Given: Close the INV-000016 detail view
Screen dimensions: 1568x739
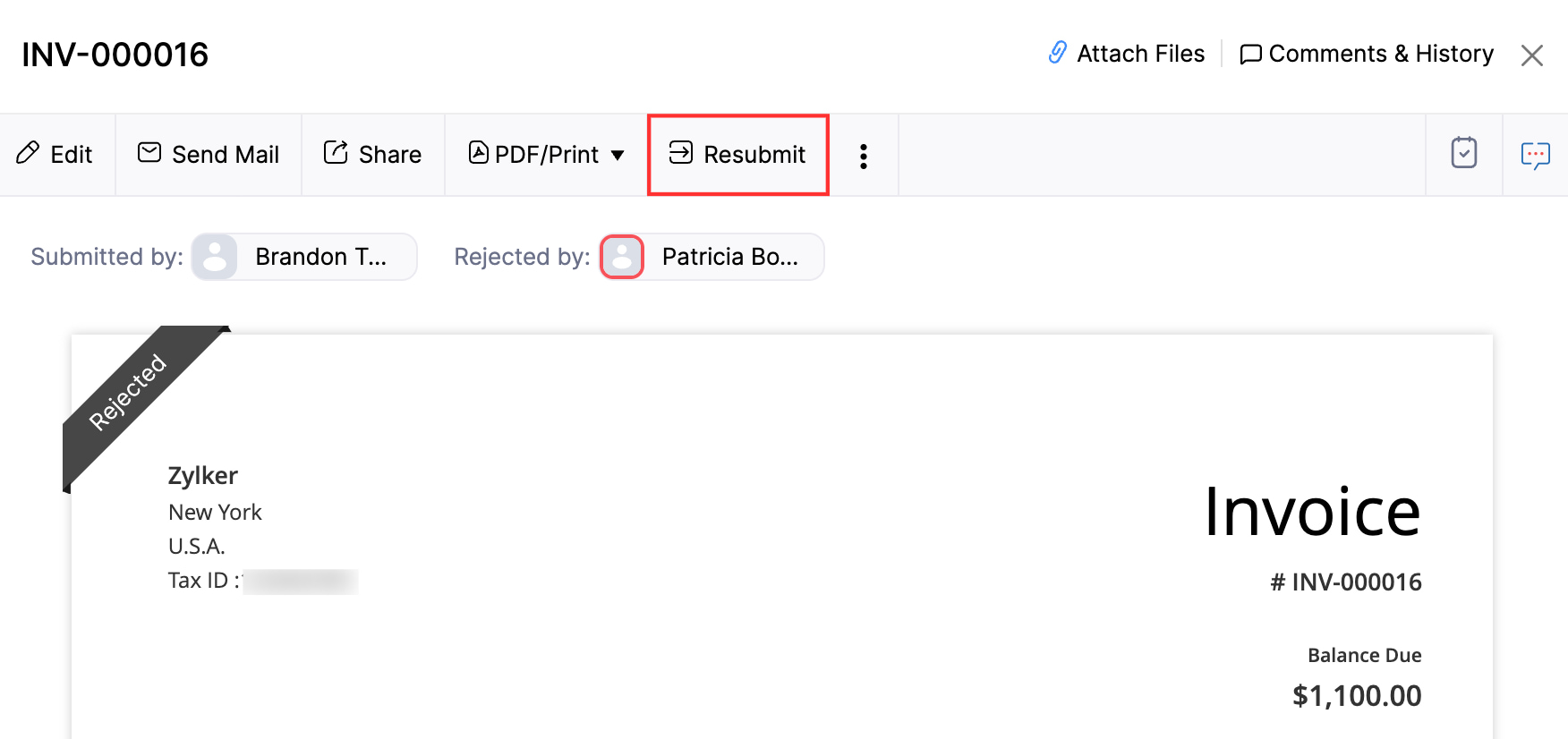Looking at the screenshot, I should [x=1532, y=55].
